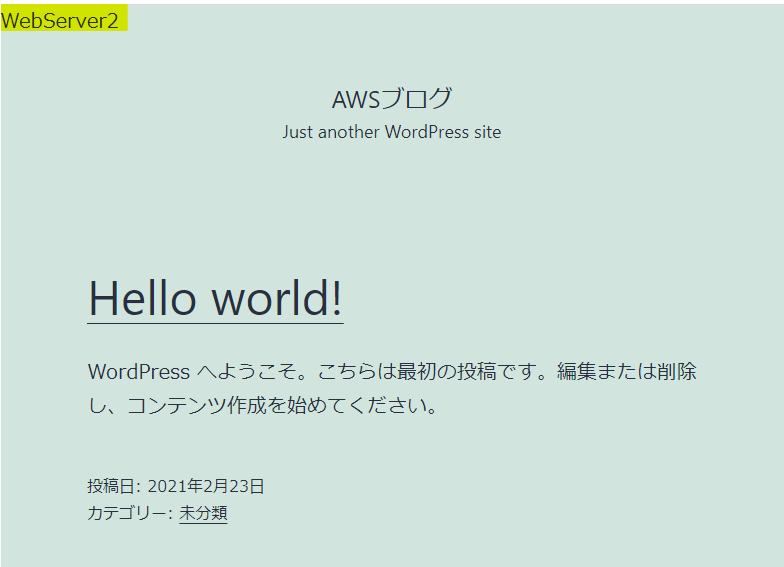This screenshot has width=784, height=567.
Task: Click the カテゴリー label text
Action: [130, 513]
